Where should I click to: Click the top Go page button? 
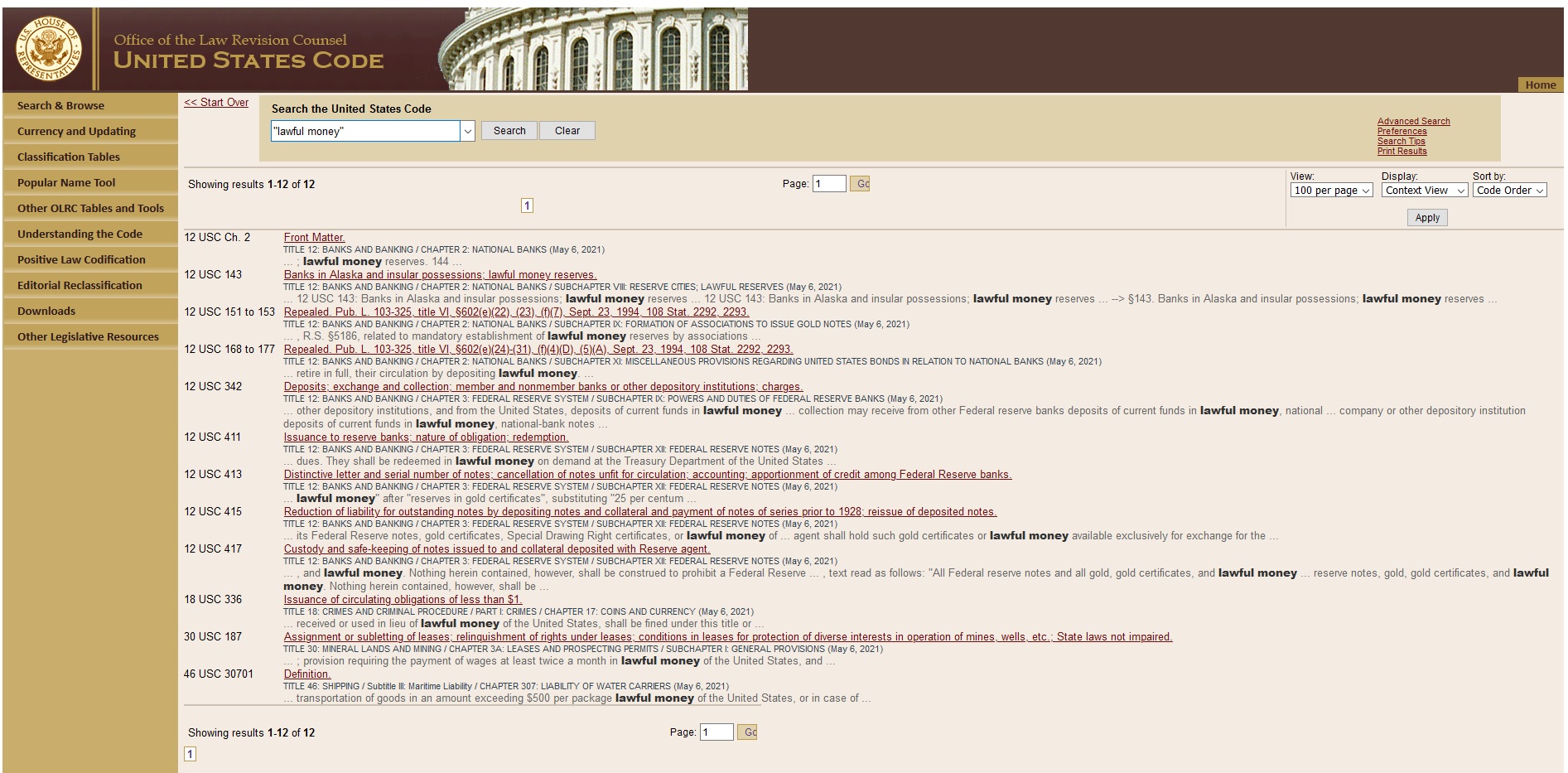(x=861, y=184)
